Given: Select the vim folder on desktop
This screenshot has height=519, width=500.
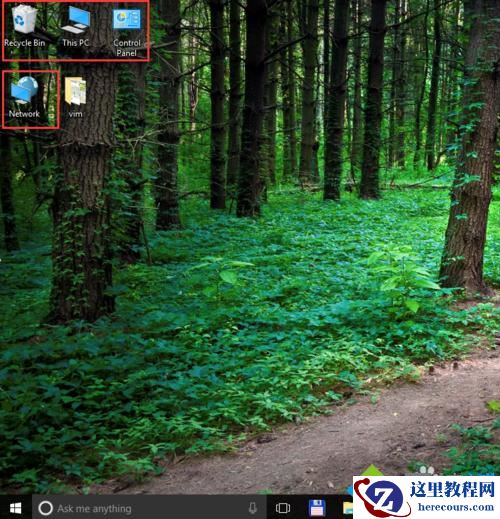Looking at the screenshot, I should point(76,97).
